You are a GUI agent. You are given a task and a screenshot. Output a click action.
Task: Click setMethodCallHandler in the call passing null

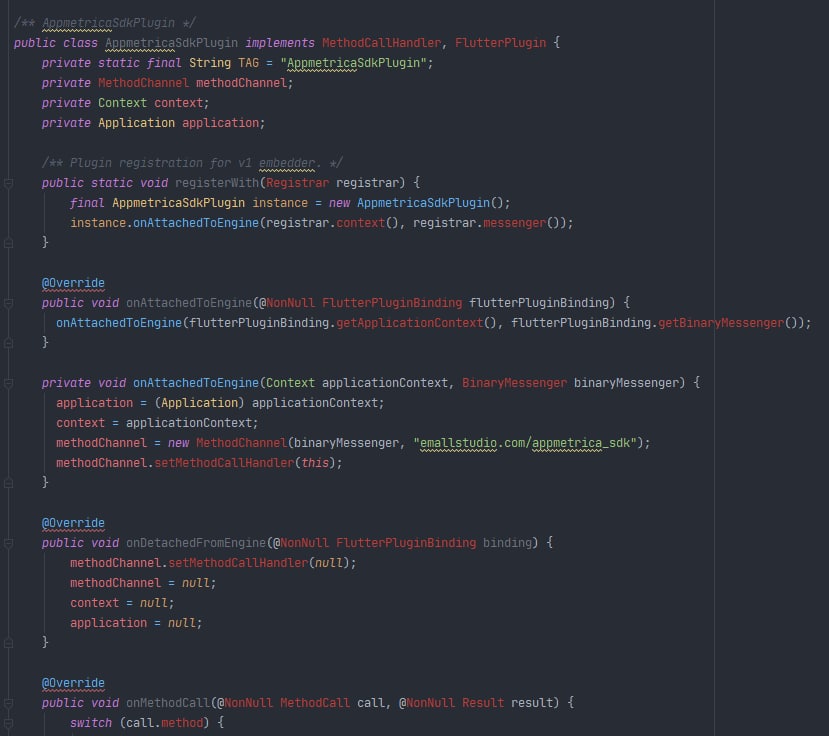pos(238,563)
